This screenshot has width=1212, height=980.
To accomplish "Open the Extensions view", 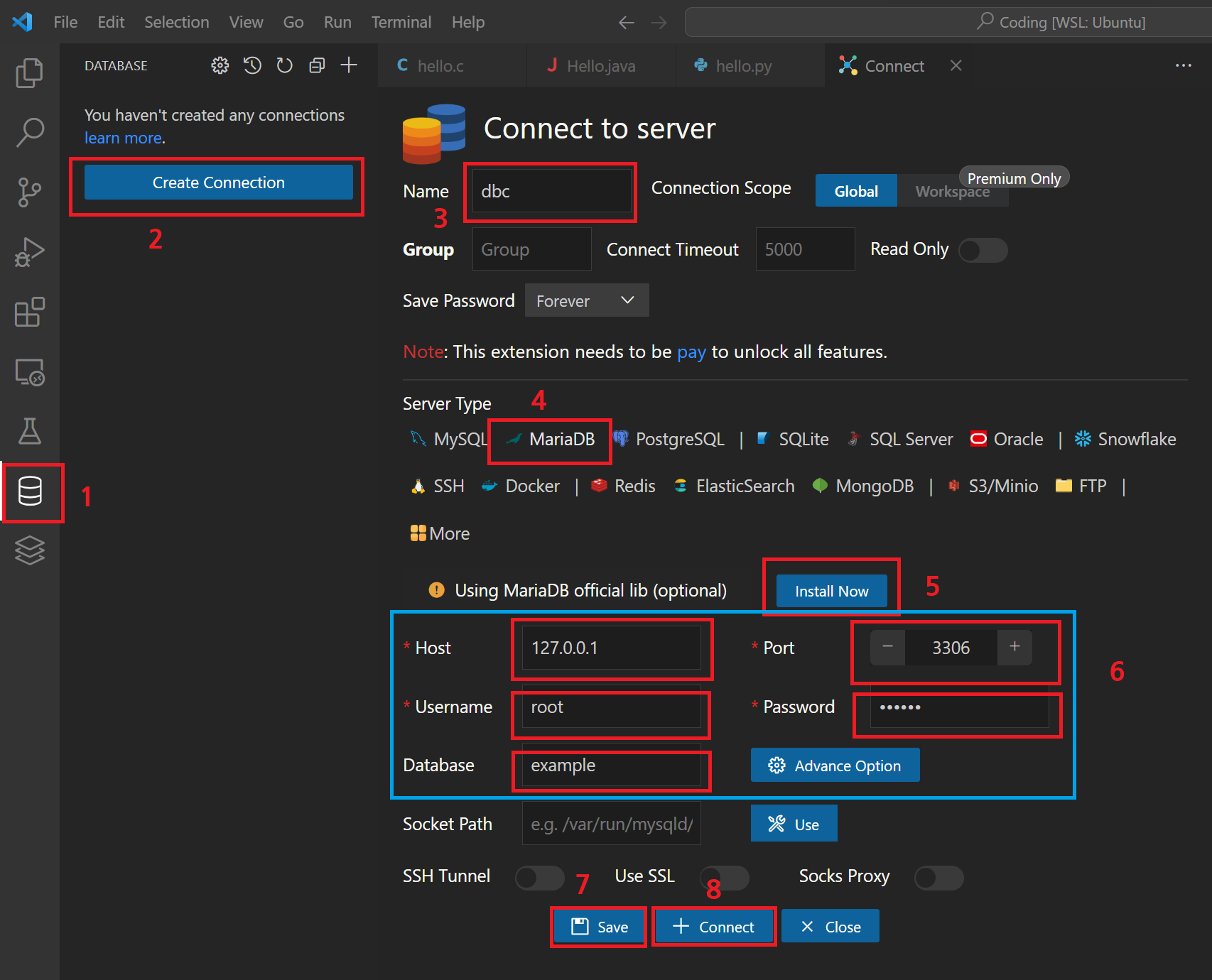I will click(29, 312).
